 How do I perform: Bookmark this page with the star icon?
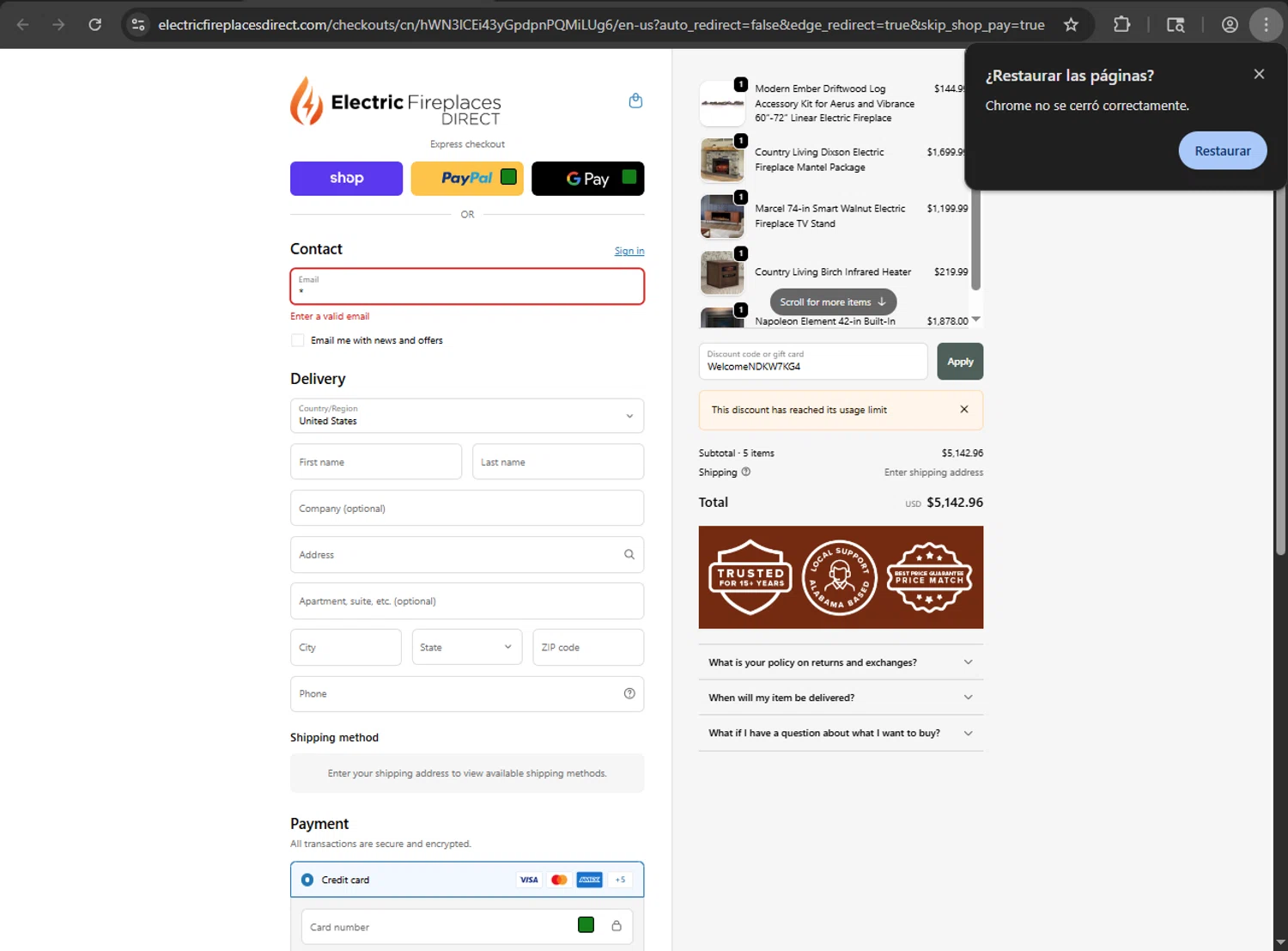pos(1071,25)
